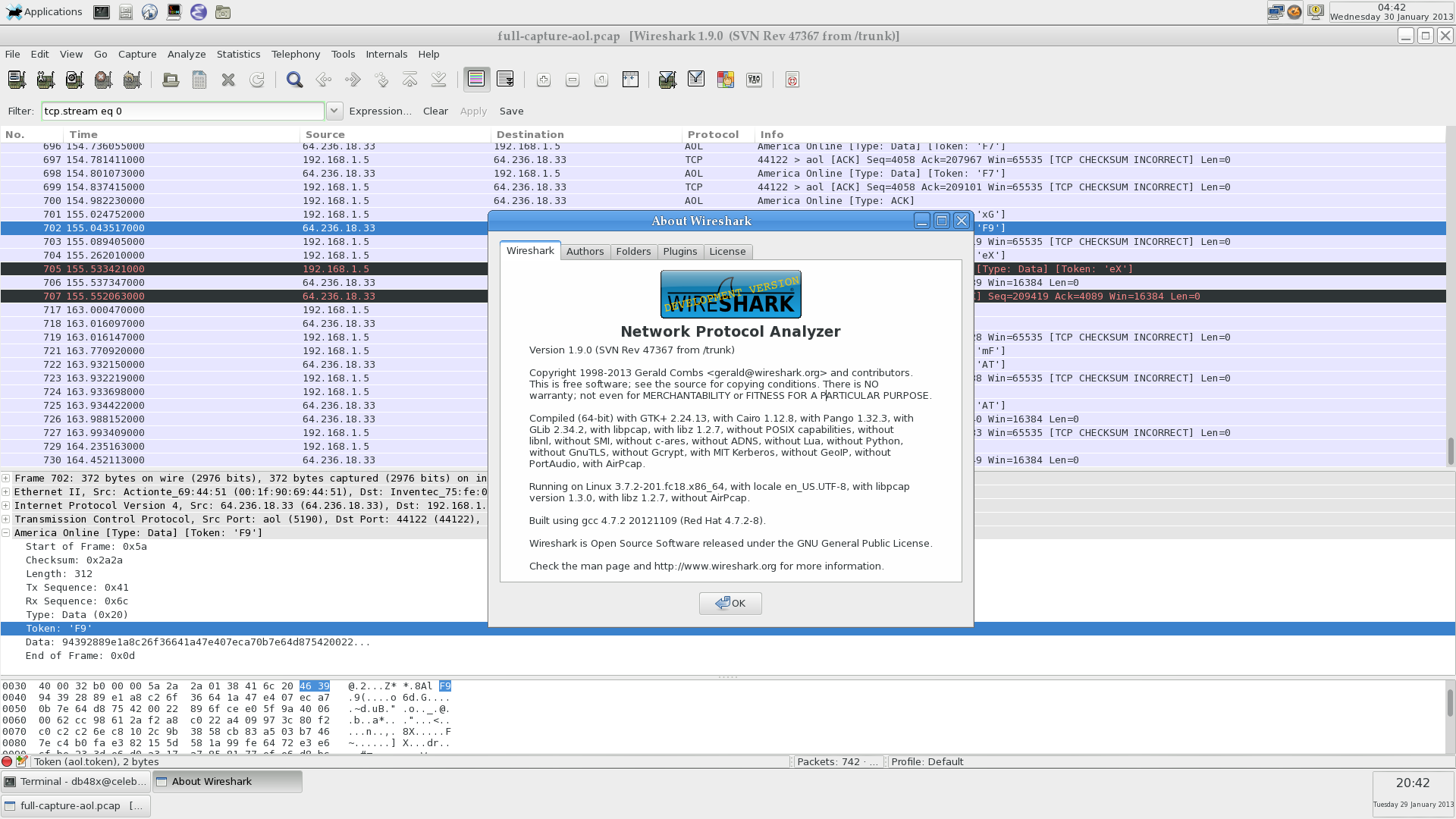
Task: Close this capture file X icon
Action: point(228,80)
